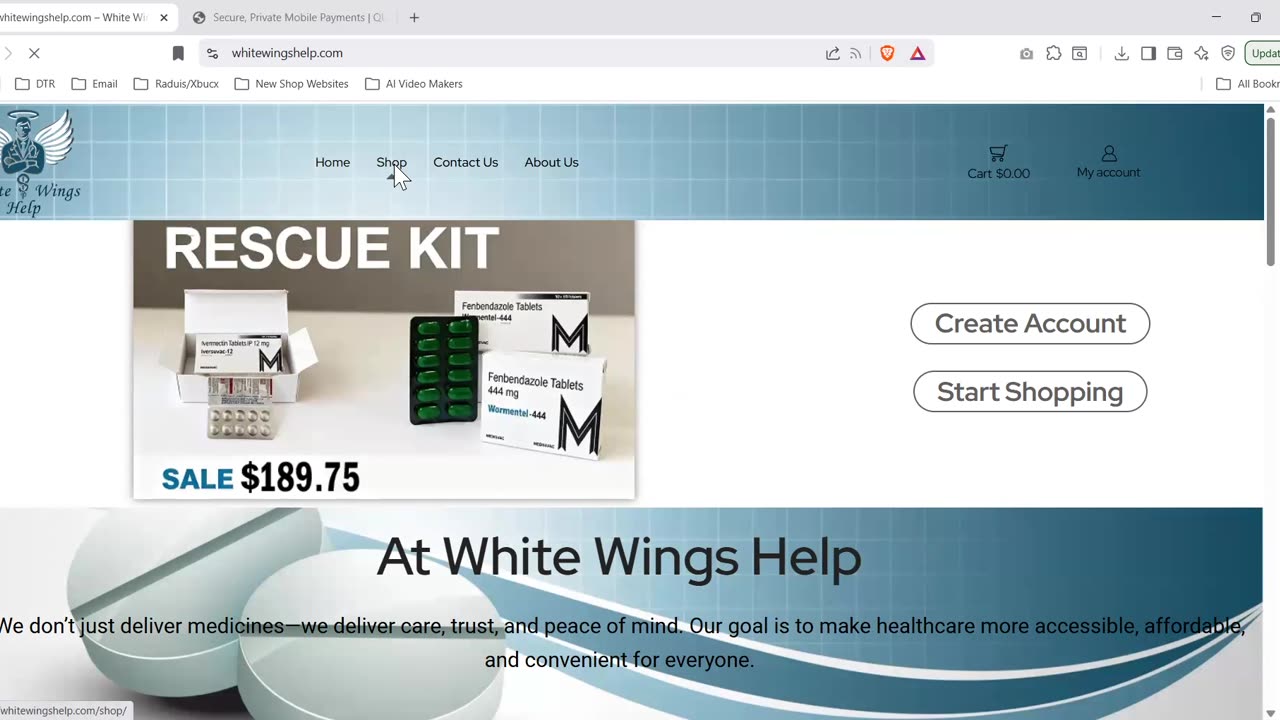Stop loading the page
Screen dimensions: 1280x720
(34, 53)
